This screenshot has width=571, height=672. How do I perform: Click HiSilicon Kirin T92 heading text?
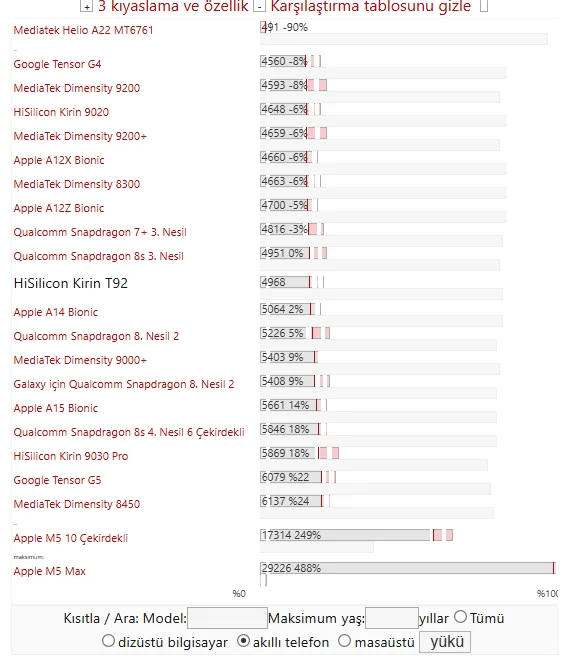click(x=71, y=283)
